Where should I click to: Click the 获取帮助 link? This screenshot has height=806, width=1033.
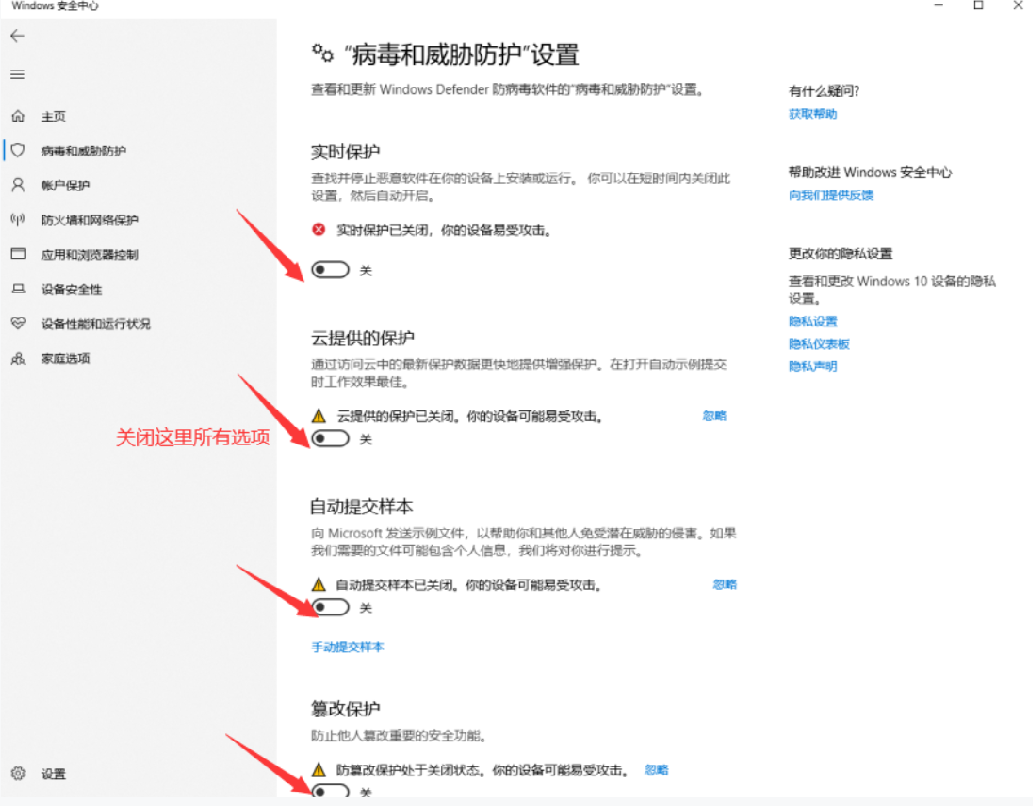point(813,114)
